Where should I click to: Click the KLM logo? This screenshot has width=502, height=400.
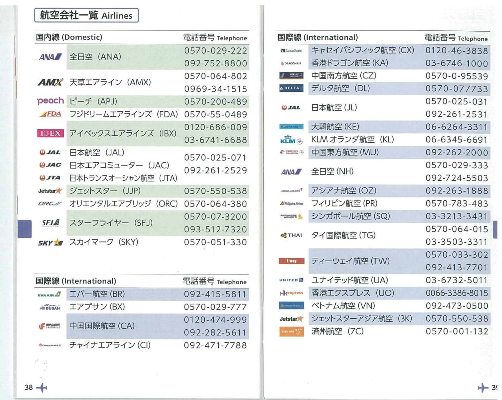pyautogui.click(x=291, y=140)
